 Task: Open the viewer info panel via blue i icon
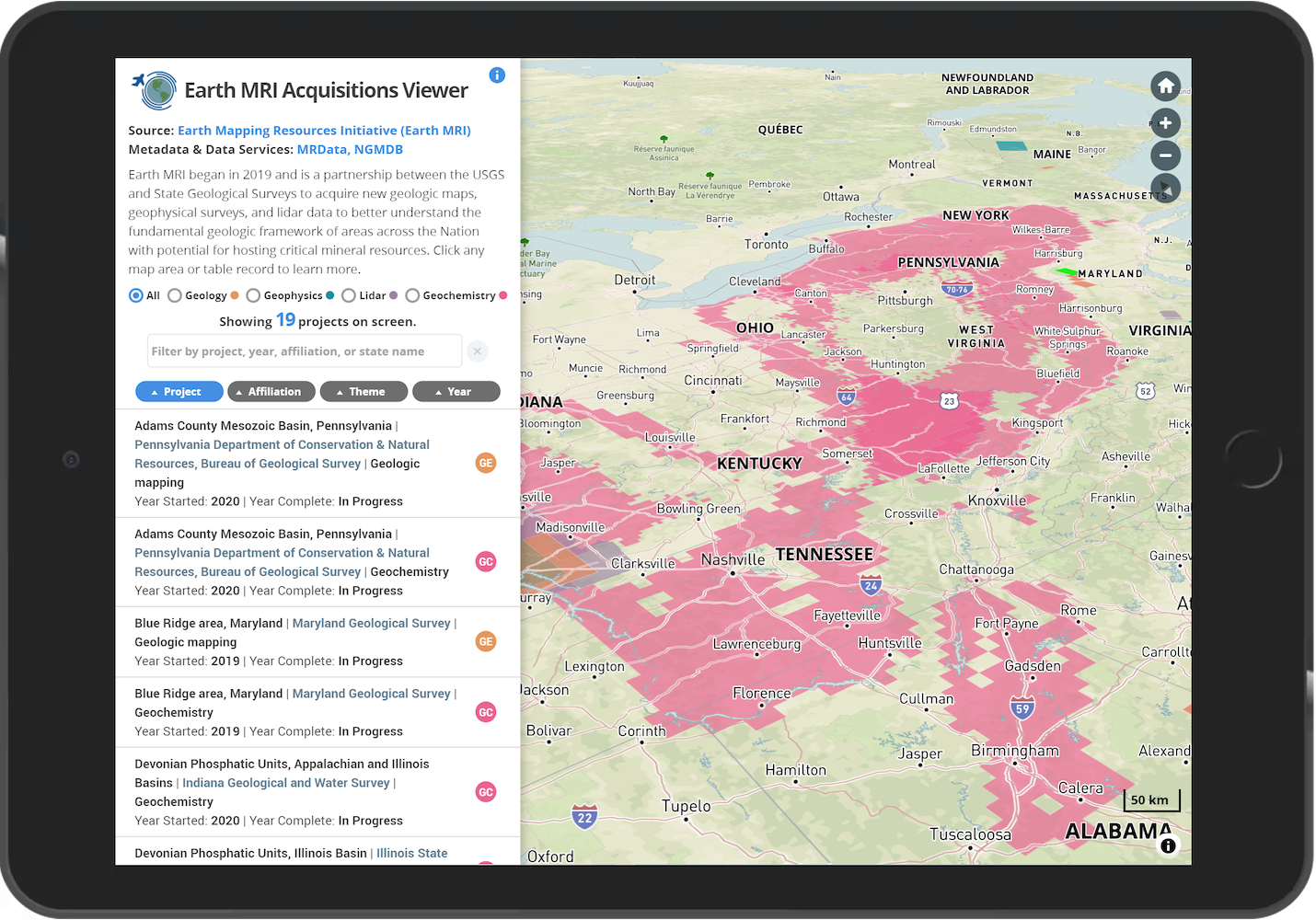[497, 75]
